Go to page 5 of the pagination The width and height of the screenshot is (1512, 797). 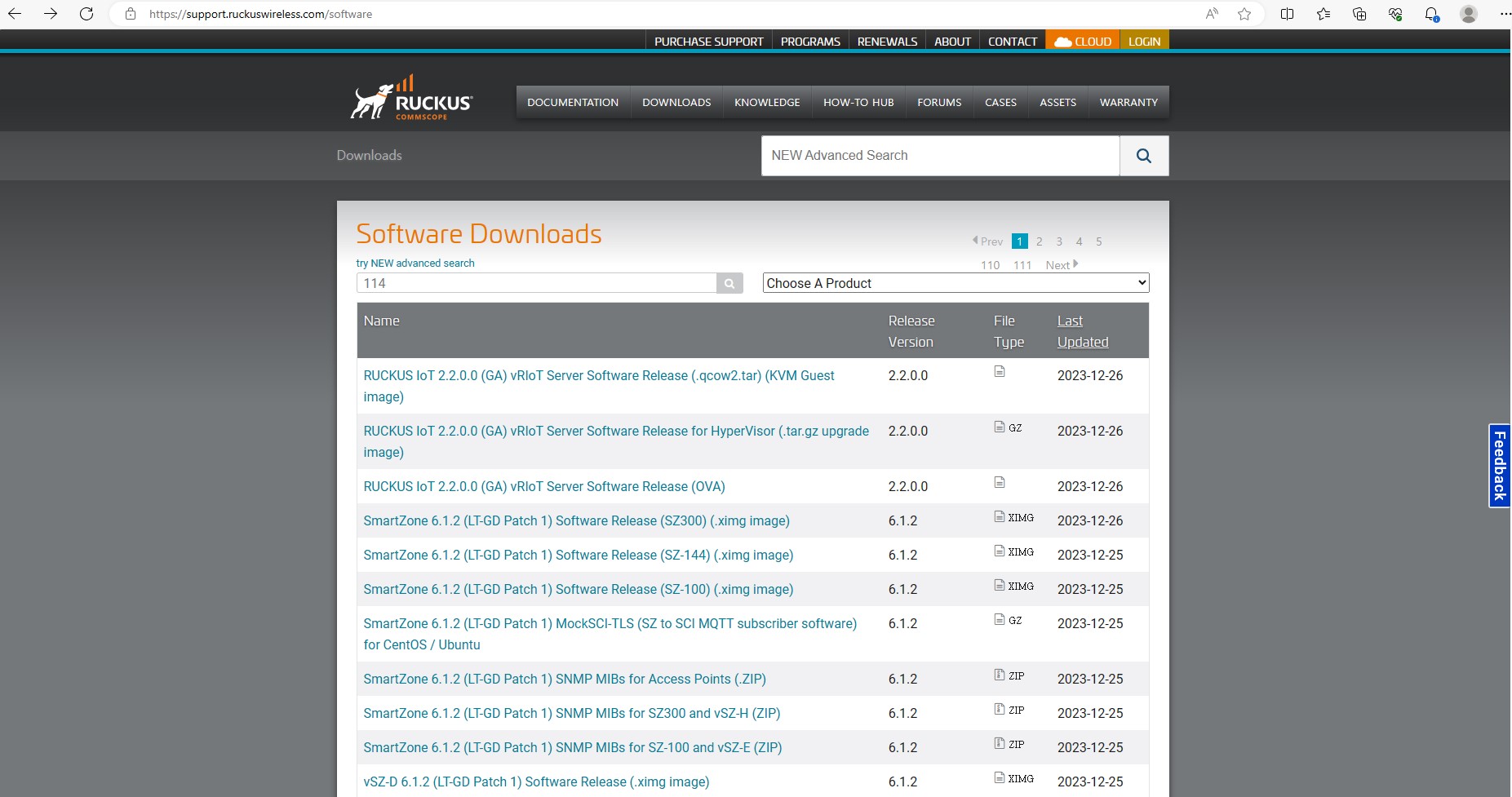pyautogui.click(x=1098, y=241)
